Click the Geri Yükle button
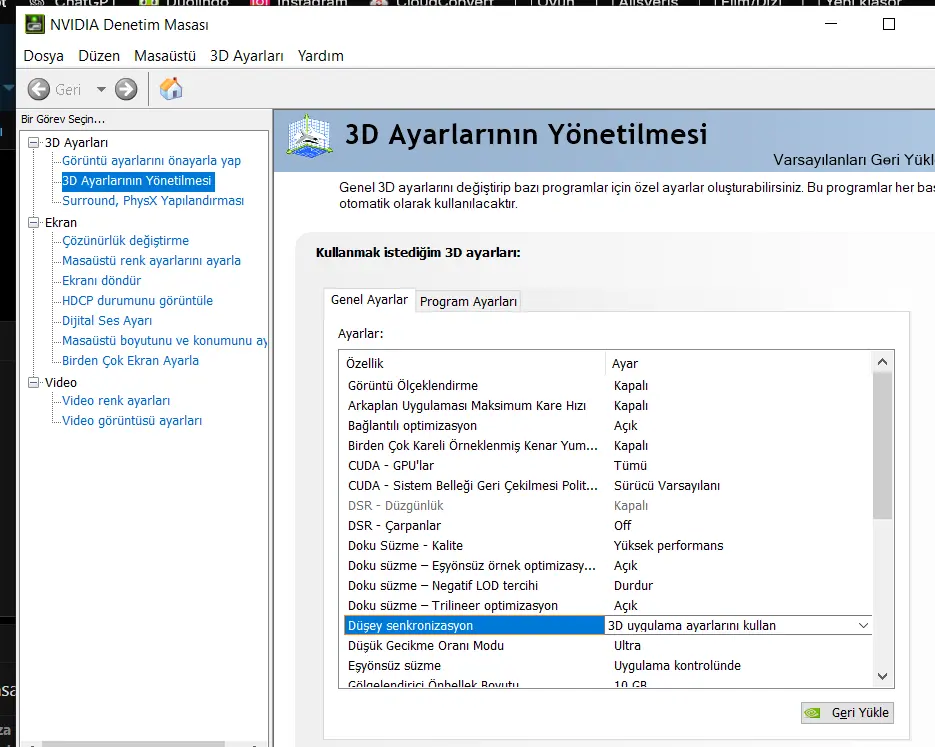 click(847, 713)
